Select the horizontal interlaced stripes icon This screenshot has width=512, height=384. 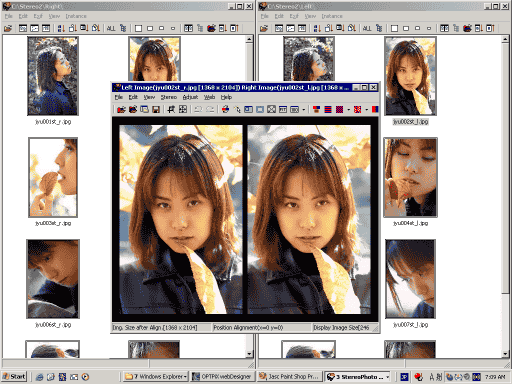(328, 109)
